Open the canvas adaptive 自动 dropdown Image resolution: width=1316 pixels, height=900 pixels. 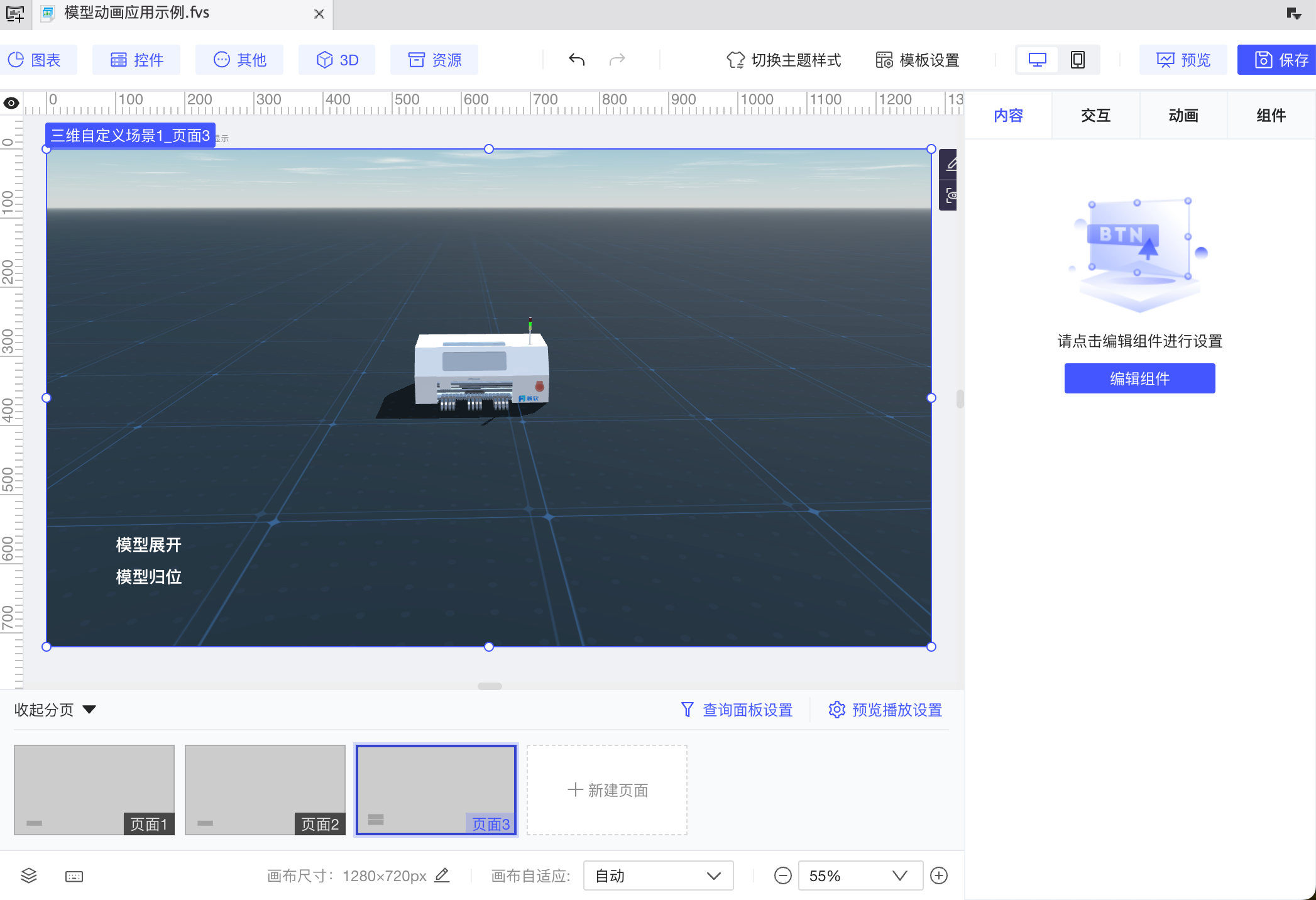coord(658,875)
